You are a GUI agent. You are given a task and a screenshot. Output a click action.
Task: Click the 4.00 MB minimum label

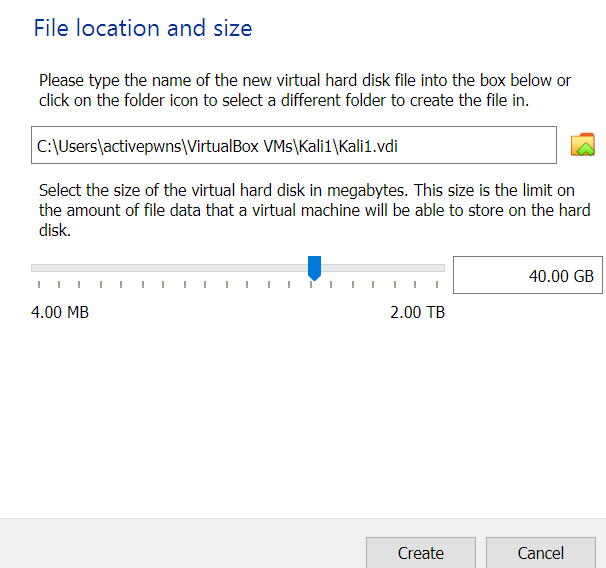60,312
